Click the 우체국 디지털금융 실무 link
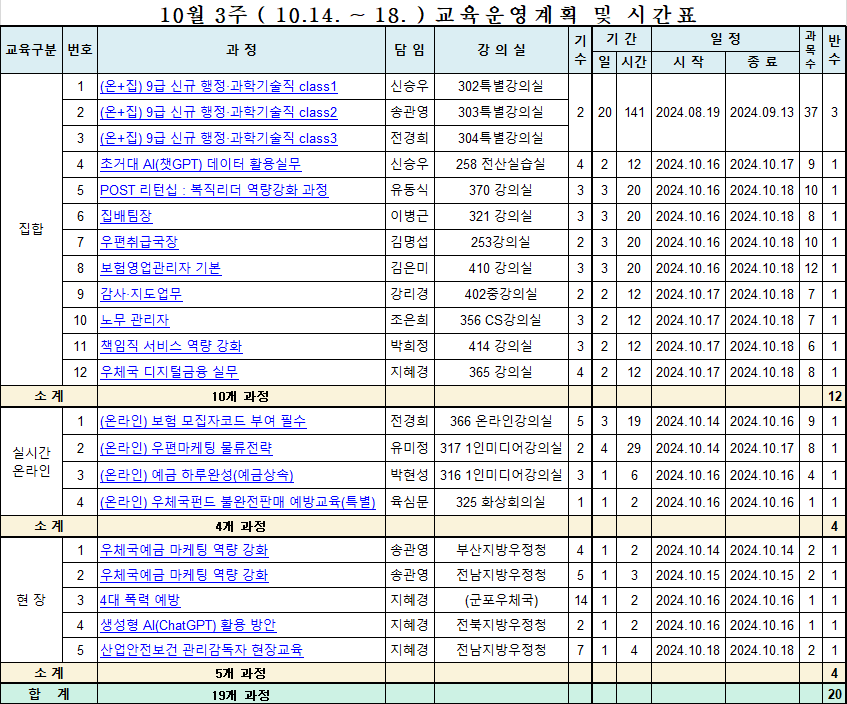Viewport: 847px width, 704px height. click(169, 372)
